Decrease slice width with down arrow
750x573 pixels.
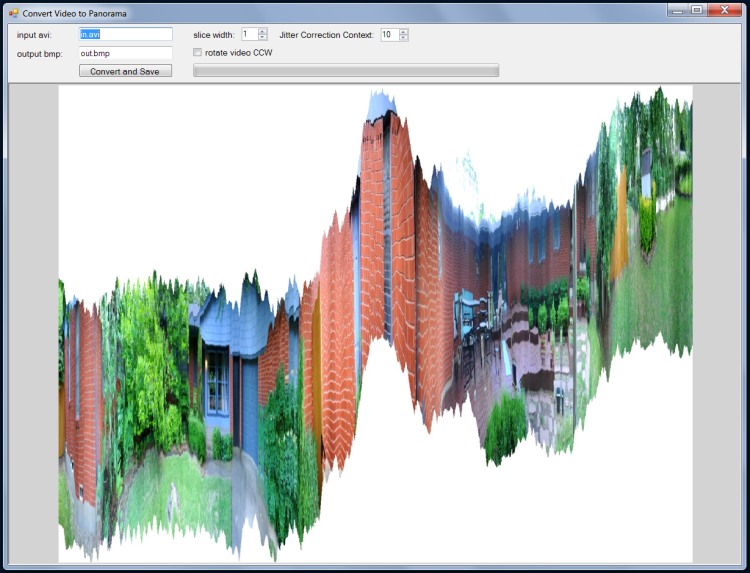(263, 38)
